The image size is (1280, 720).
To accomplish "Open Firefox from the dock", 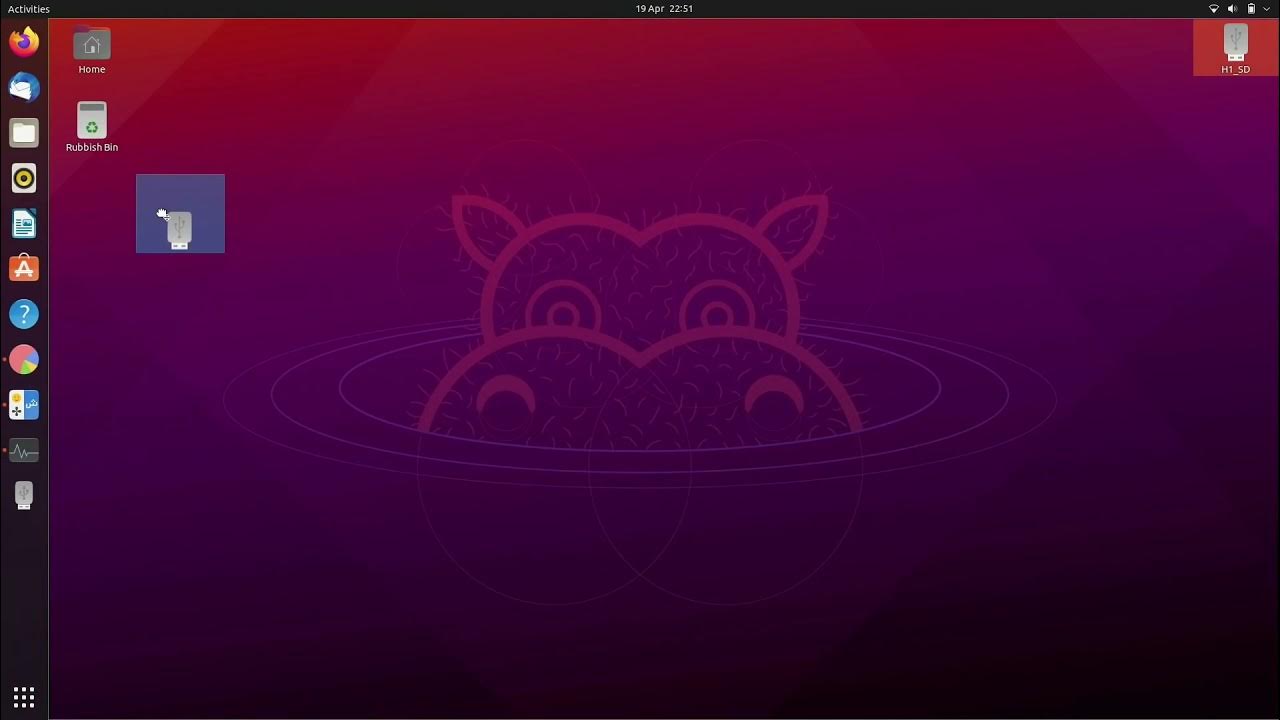I will click(24, 42).
